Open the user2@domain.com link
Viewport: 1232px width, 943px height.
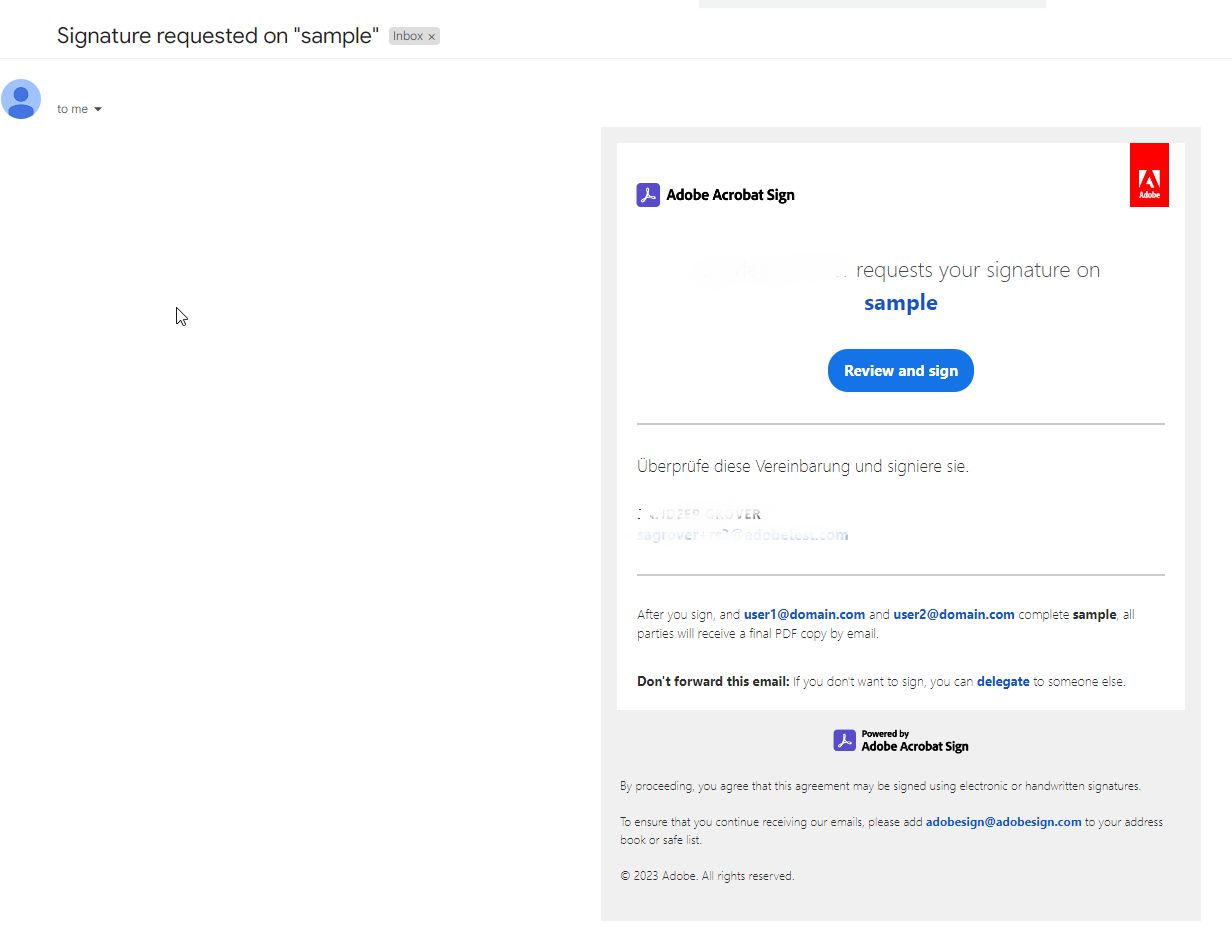click(953, 615)
